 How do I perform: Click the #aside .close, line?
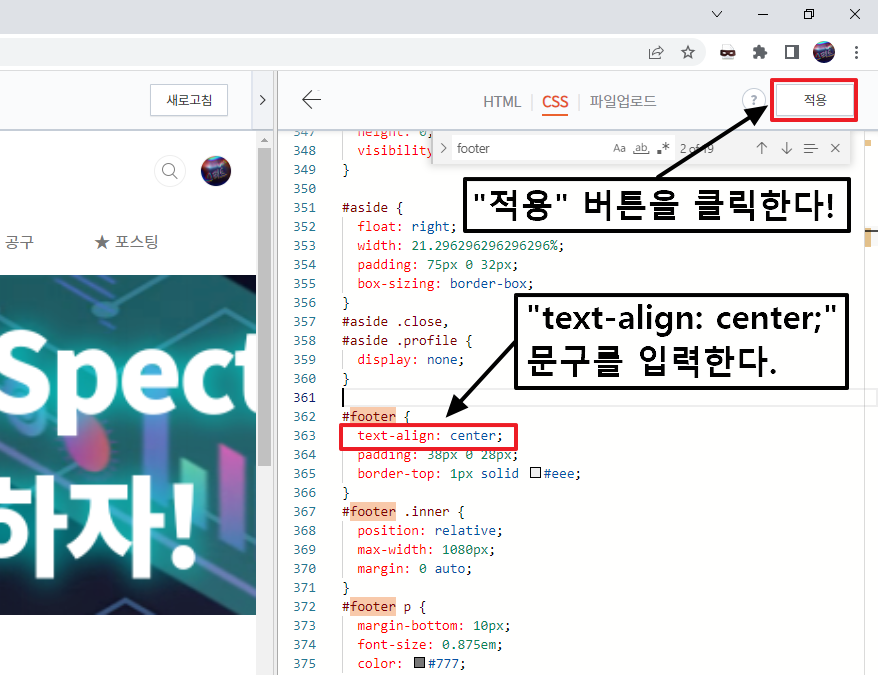395,322
